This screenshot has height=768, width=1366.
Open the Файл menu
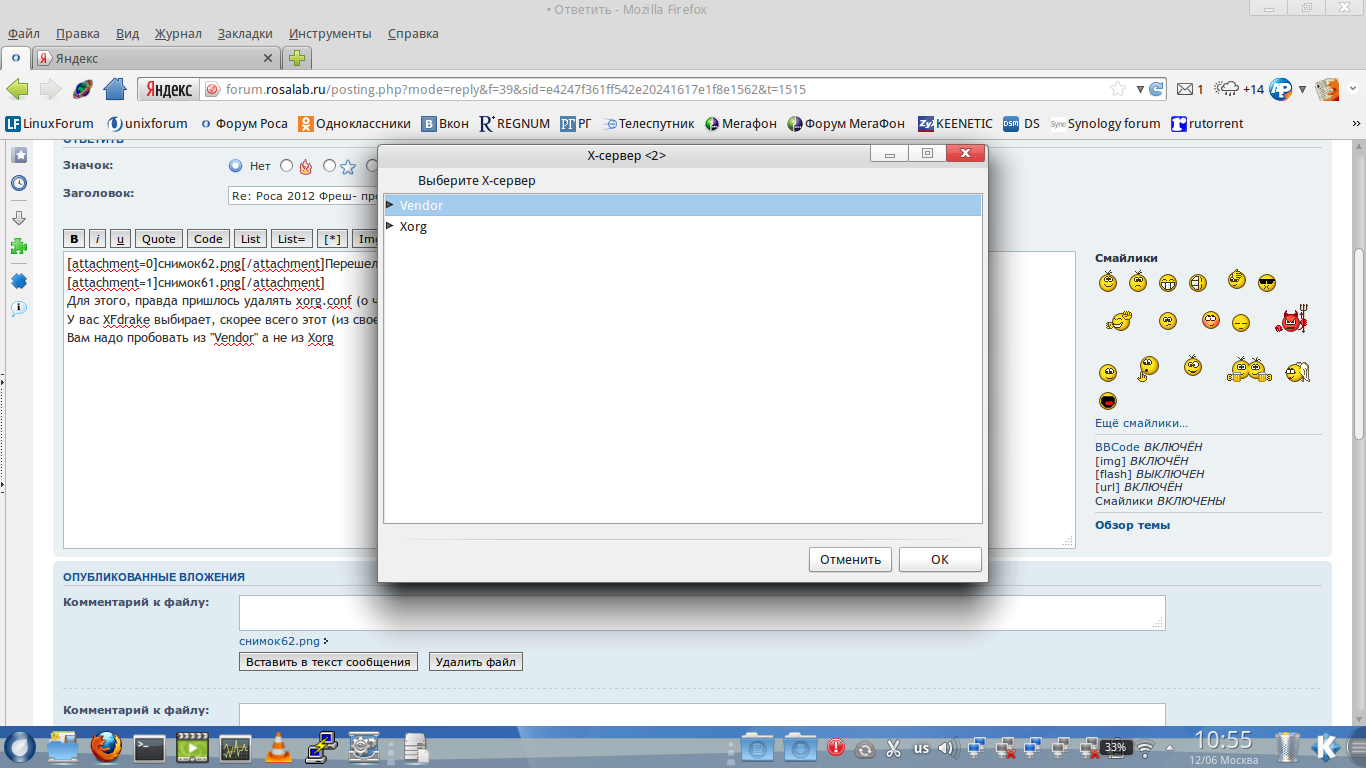click(23, 33)
